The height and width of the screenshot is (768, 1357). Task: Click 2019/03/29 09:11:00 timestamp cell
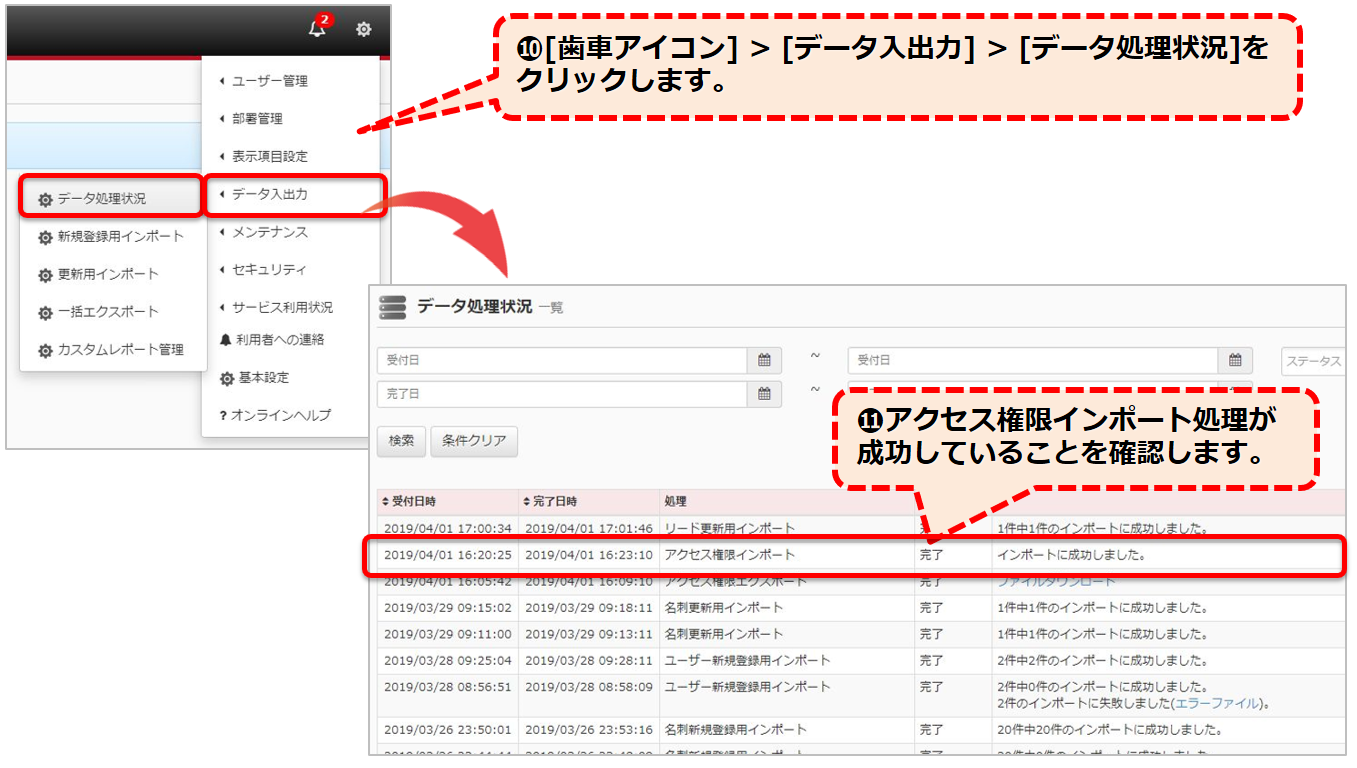[x=448, y=634]
